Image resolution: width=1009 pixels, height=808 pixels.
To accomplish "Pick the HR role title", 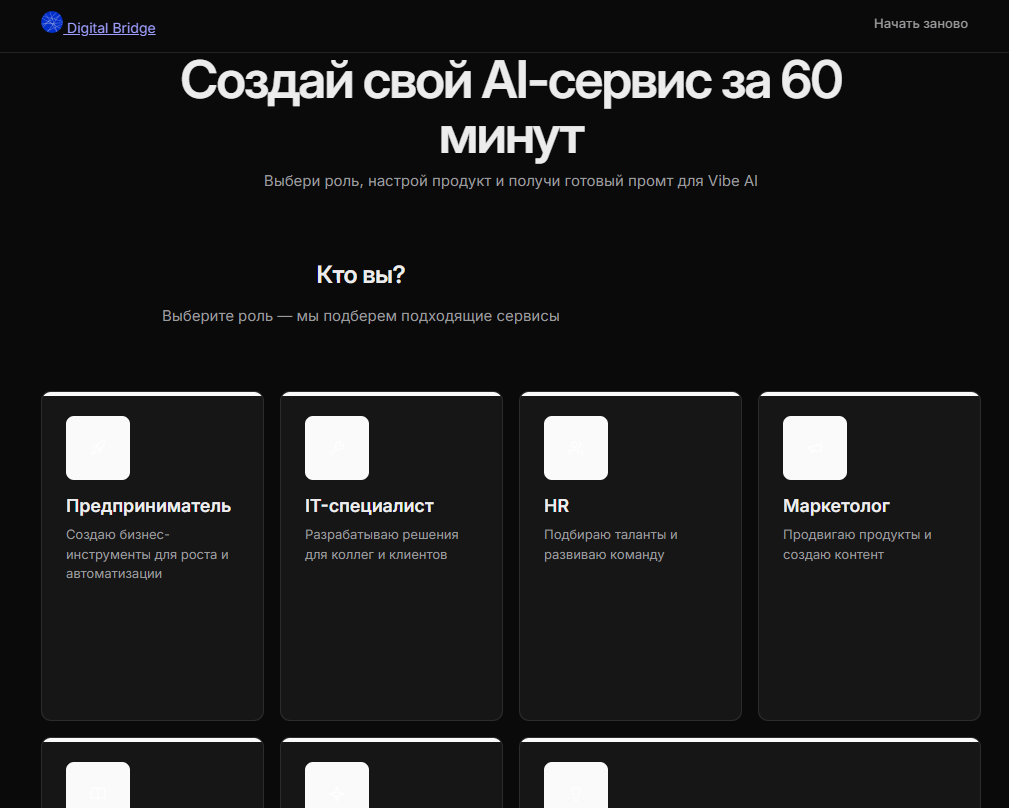I will 557,506.
